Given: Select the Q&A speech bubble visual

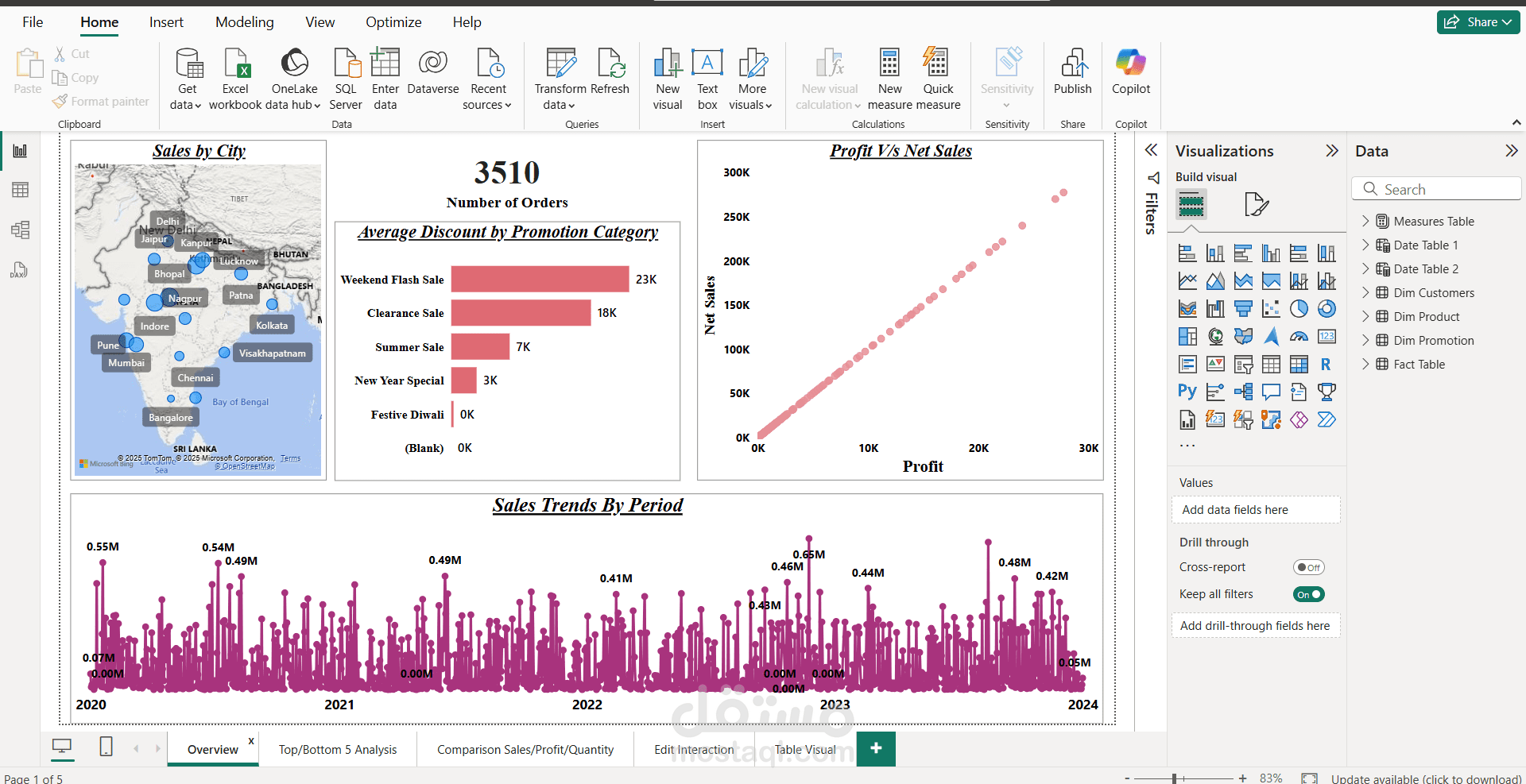Looking at the screenshot, I should pos(1271,392).
